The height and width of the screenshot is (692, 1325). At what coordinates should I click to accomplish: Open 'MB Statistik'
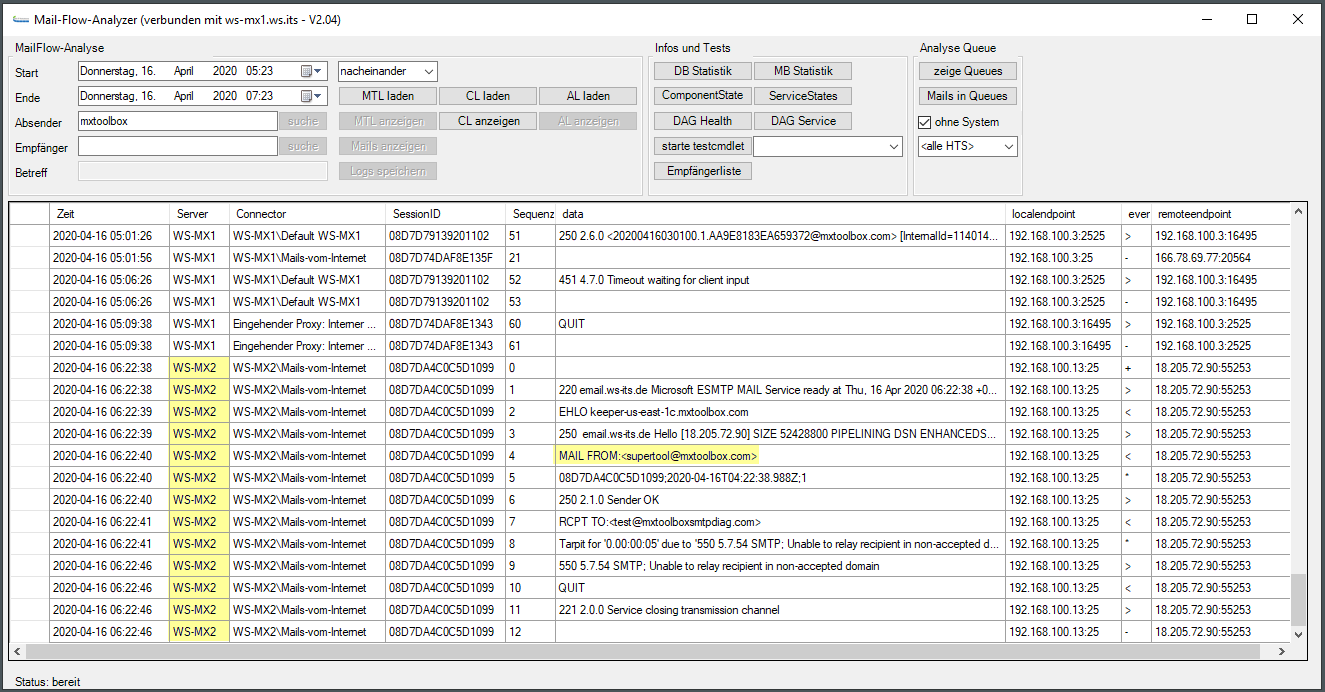click(x=803, y=71)
